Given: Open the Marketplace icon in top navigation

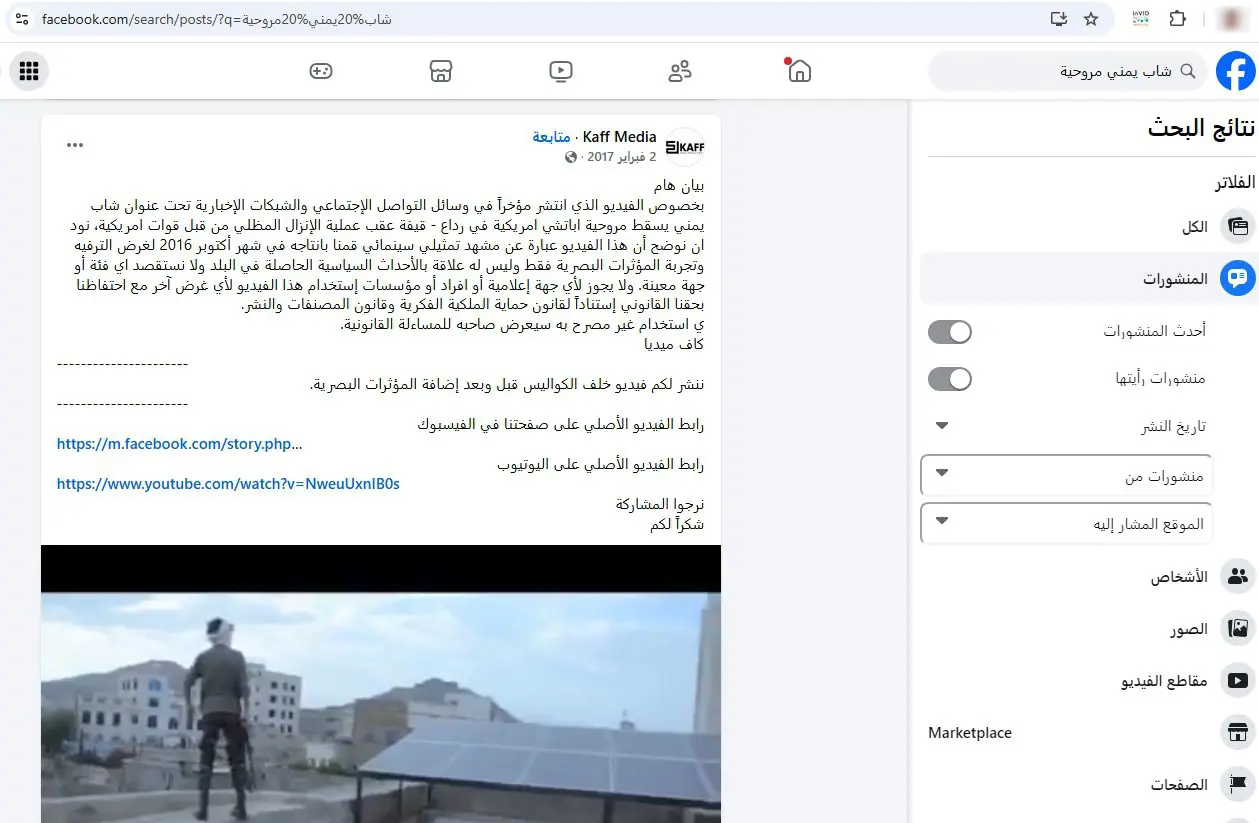Looking at the screenshot, I should 441,71.
